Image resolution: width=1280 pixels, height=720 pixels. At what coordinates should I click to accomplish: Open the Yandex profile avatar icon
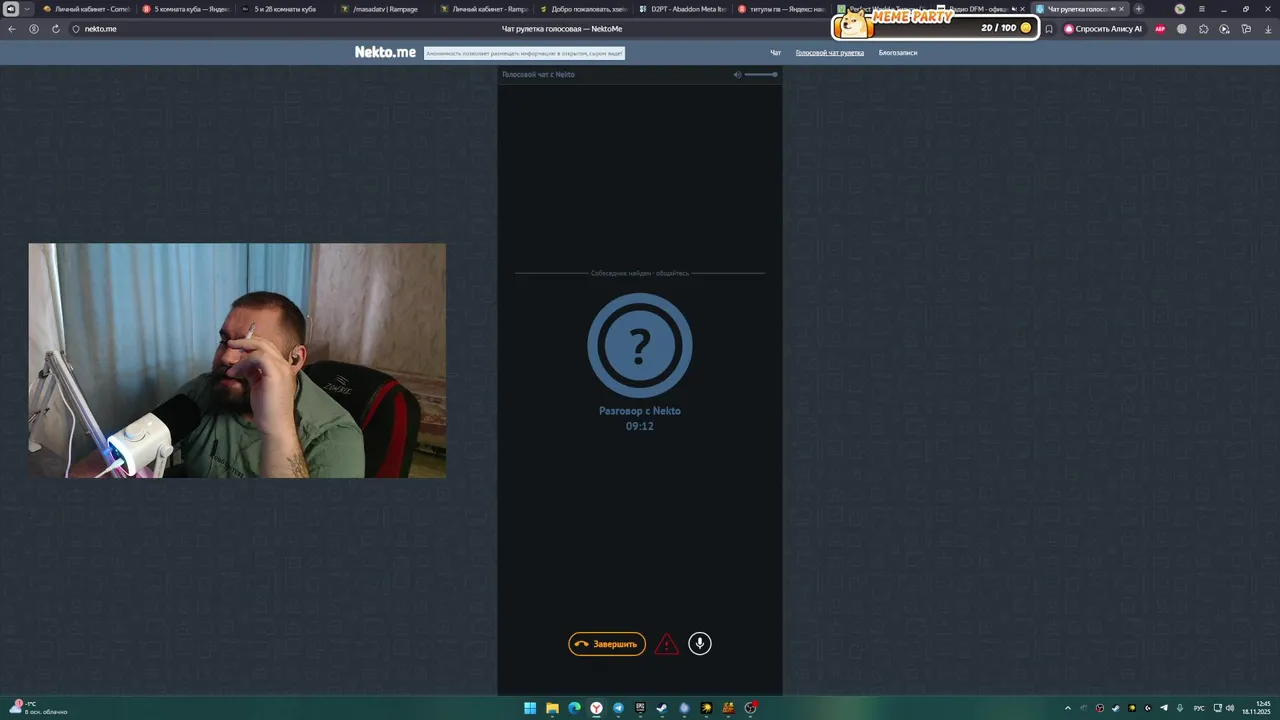coord(1180,9)
